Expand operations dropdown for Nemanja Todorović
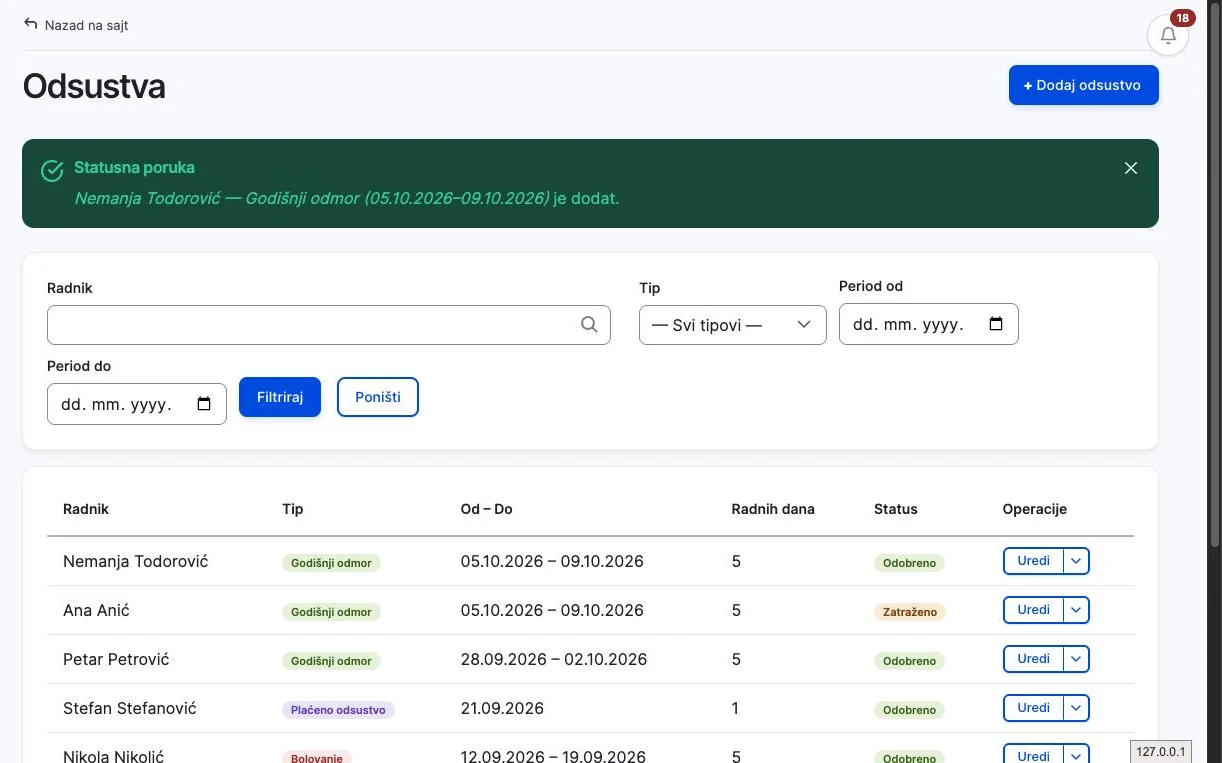 tap(1076, 561)
